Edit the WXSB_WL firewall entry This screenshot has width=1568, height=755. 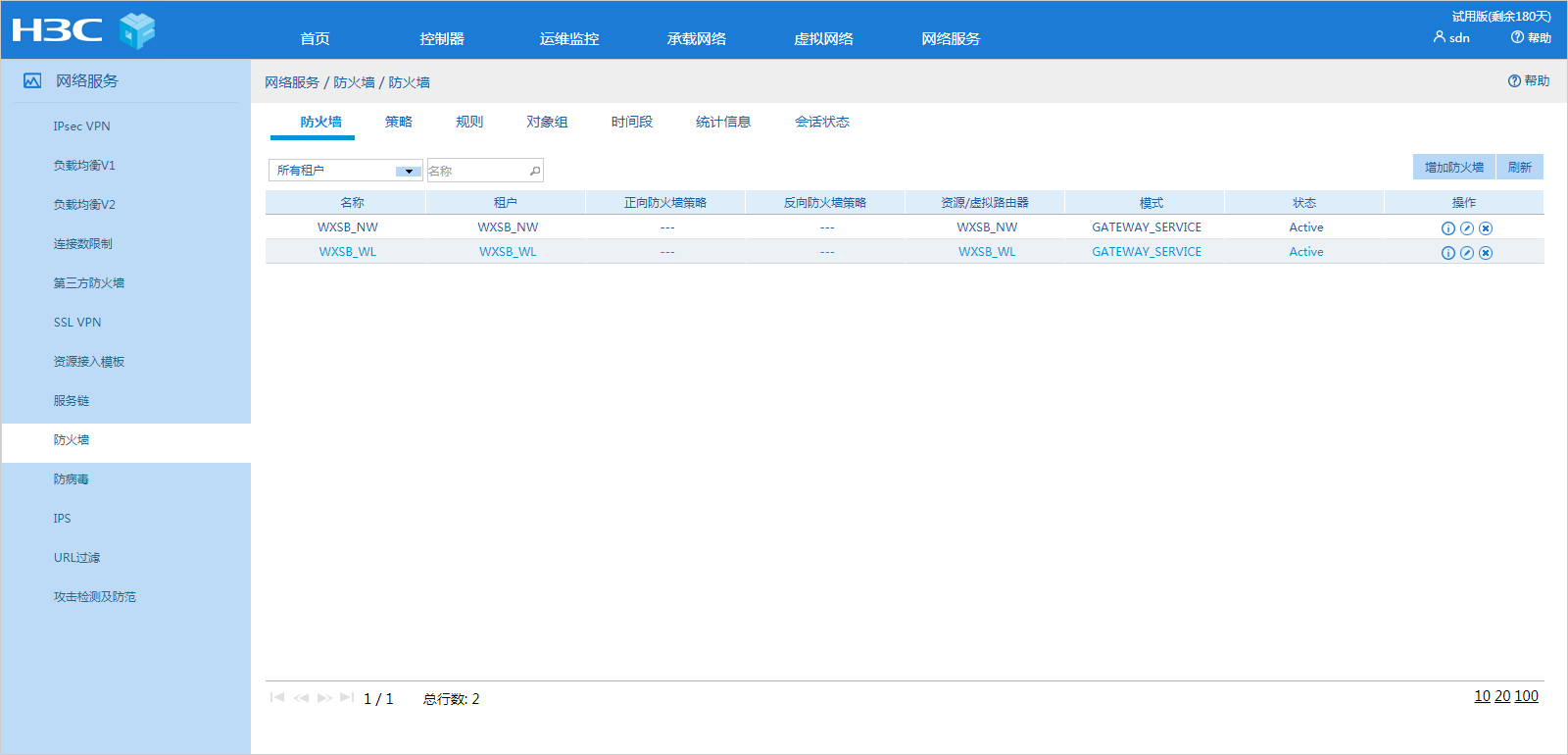[1466, 253]
